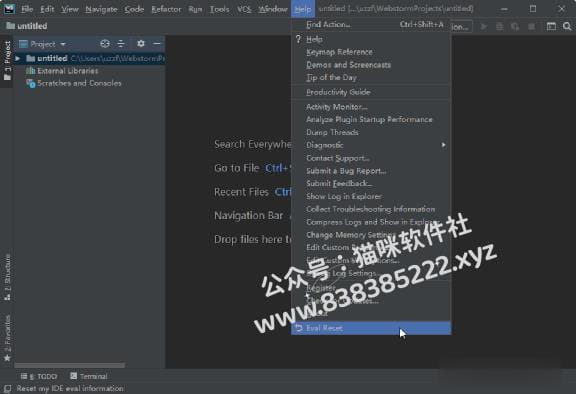Image resolution: width=576 pixels, height=394 pixels.
Task: Open the TODO tool window button
Action: (x=39, y=376)
